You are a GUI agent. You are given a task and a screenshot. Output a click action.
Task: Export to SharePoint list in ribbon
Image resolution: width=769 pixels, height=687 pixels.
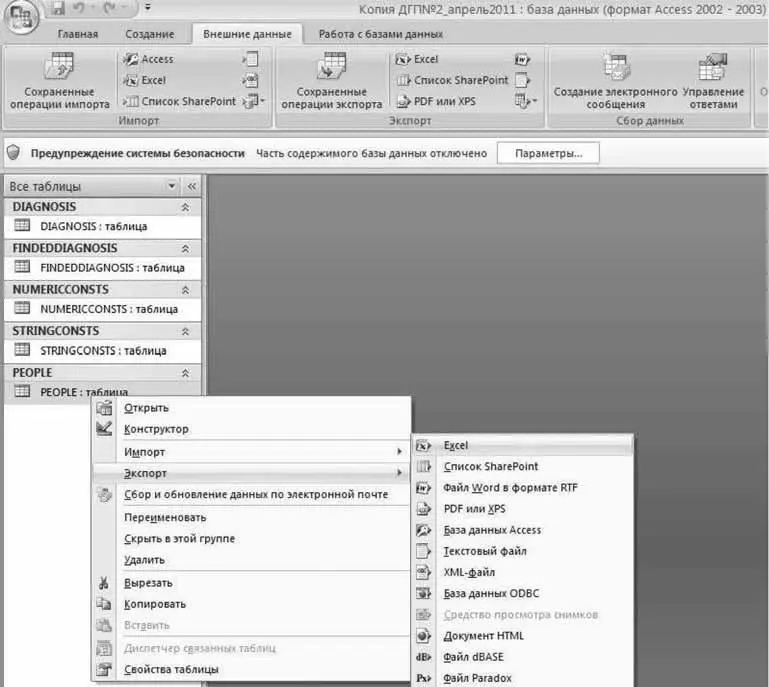pyautogui.click(x=452, y=80)
